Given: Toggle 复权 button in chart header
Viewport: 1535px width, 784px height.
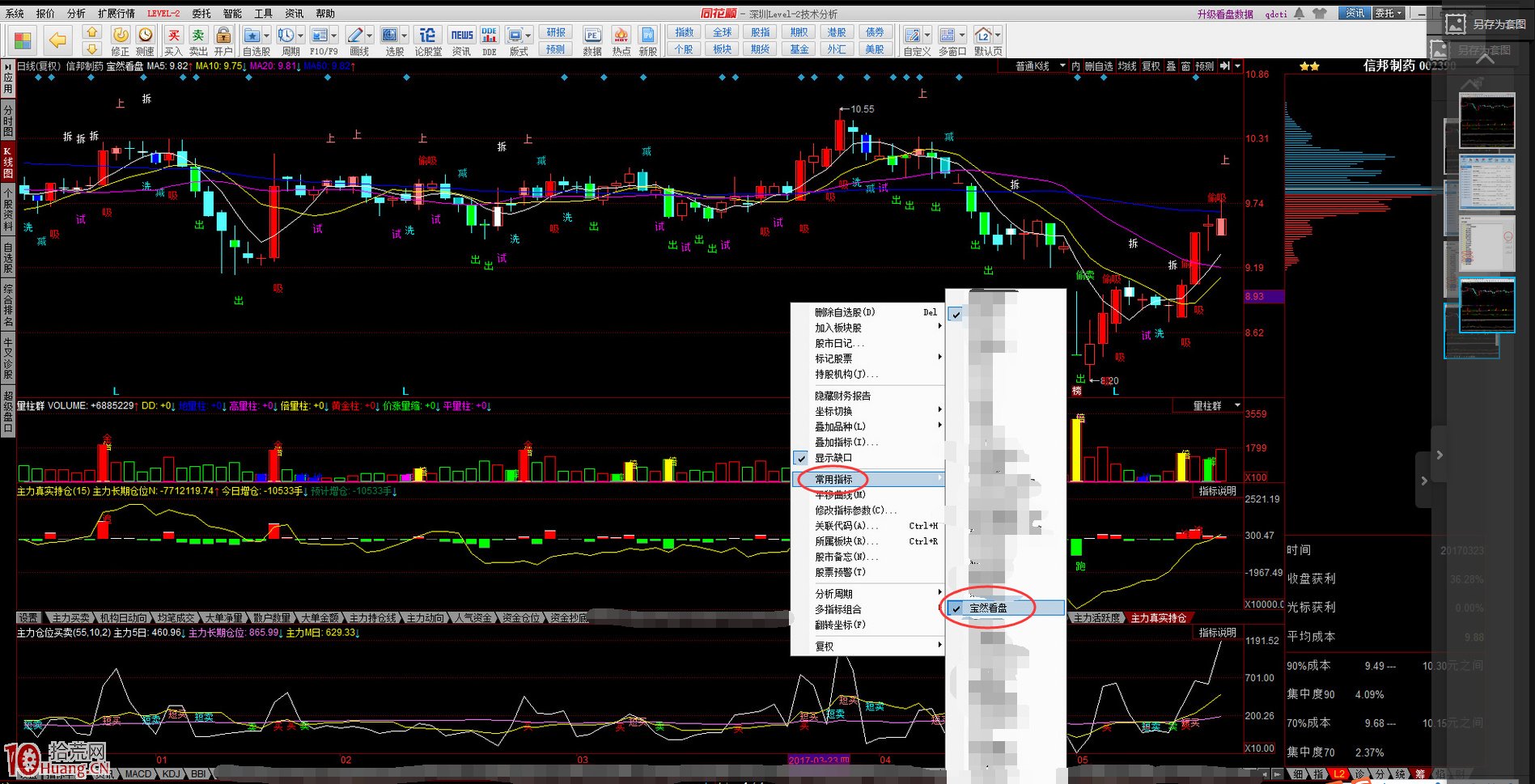Looking at the screenshot, I should coord(1151,66).
